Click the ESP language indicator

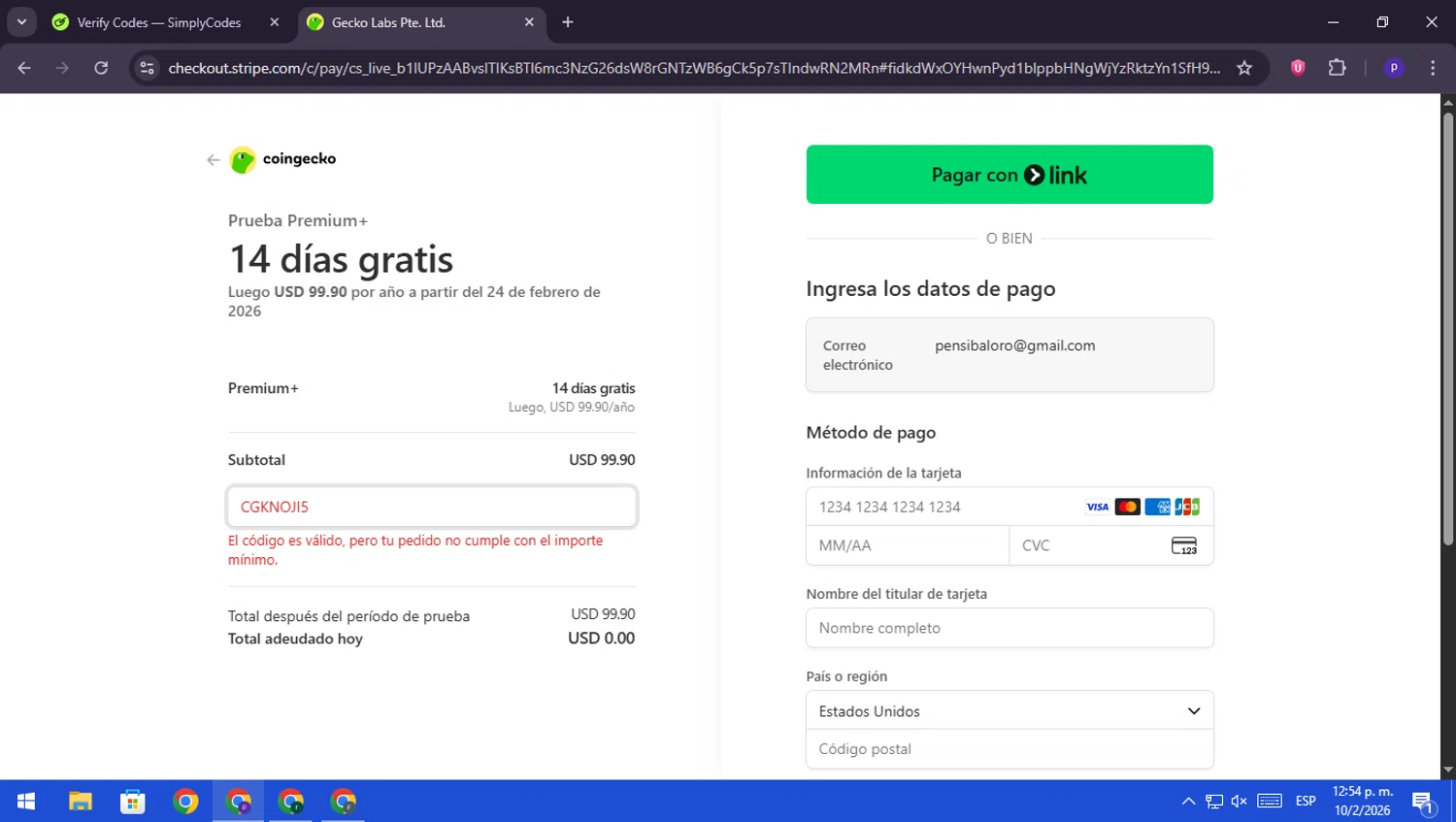1306,801
